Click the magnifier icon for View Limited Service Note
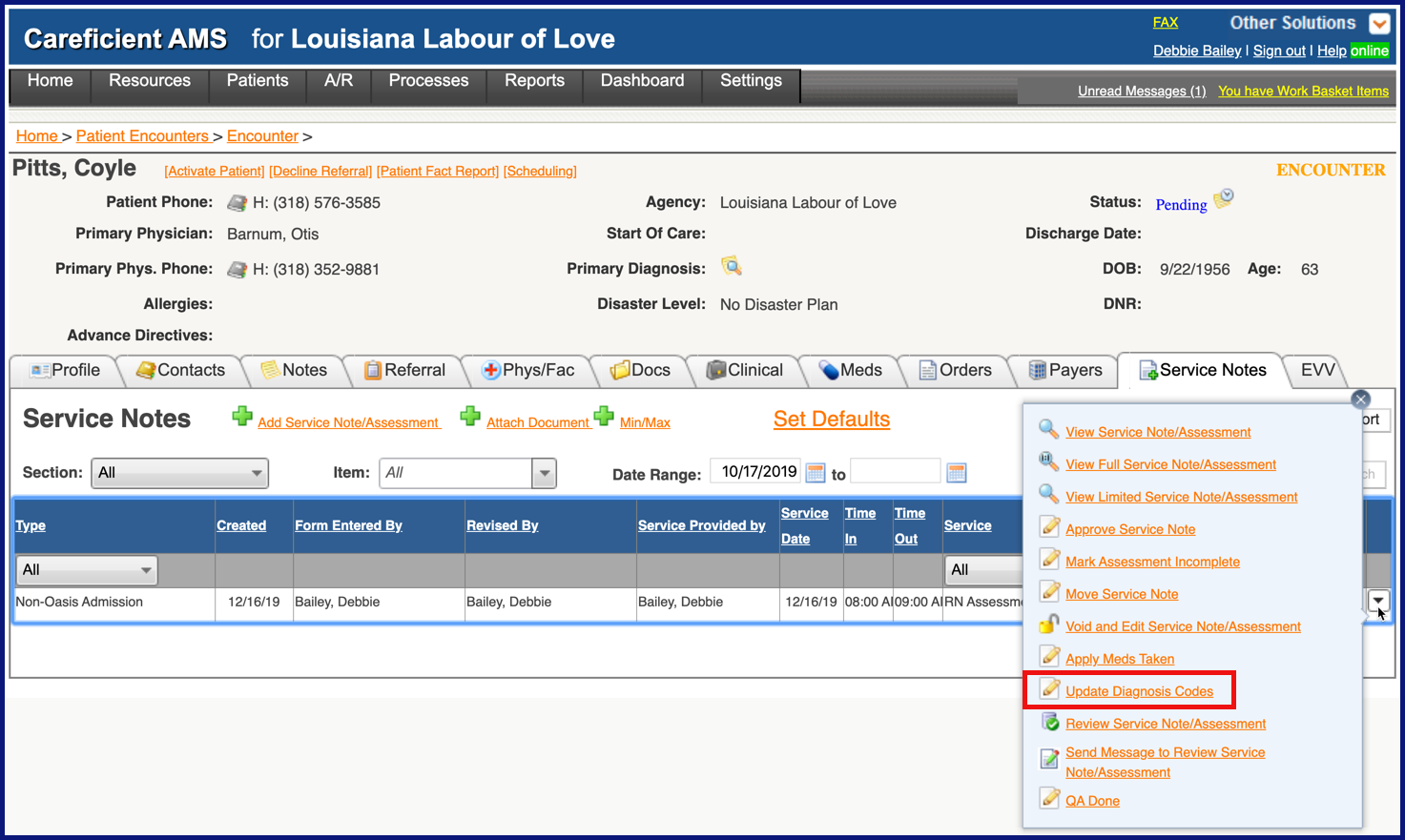1405x840 pixels. point(1049,495)
